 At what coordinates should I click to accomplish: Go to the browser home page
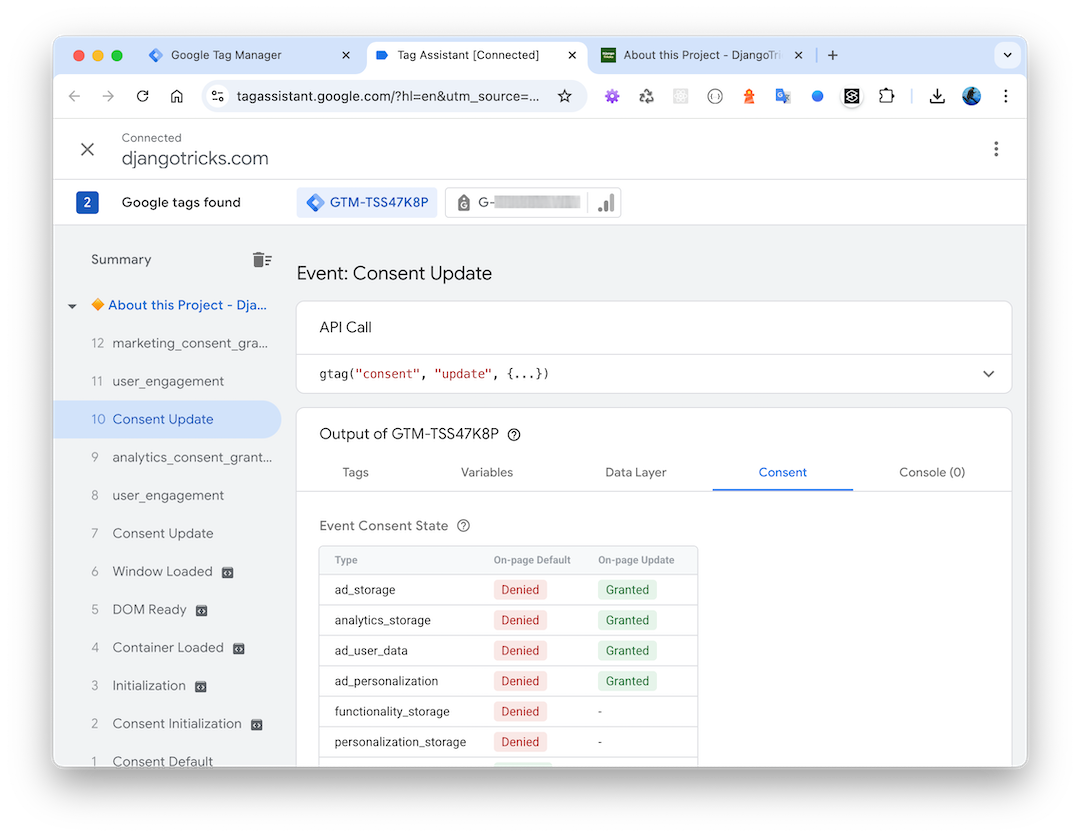point(177,96)
